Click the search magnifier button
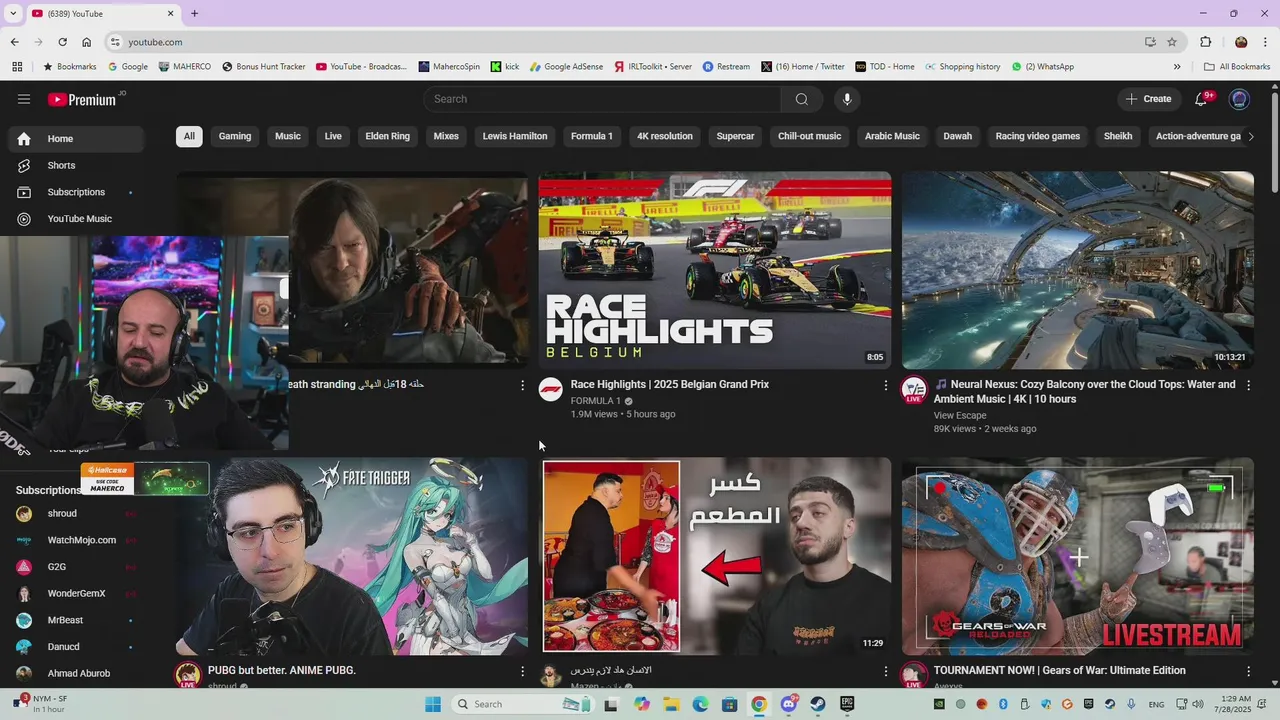The image size is (1280, 720). [802, 99]
